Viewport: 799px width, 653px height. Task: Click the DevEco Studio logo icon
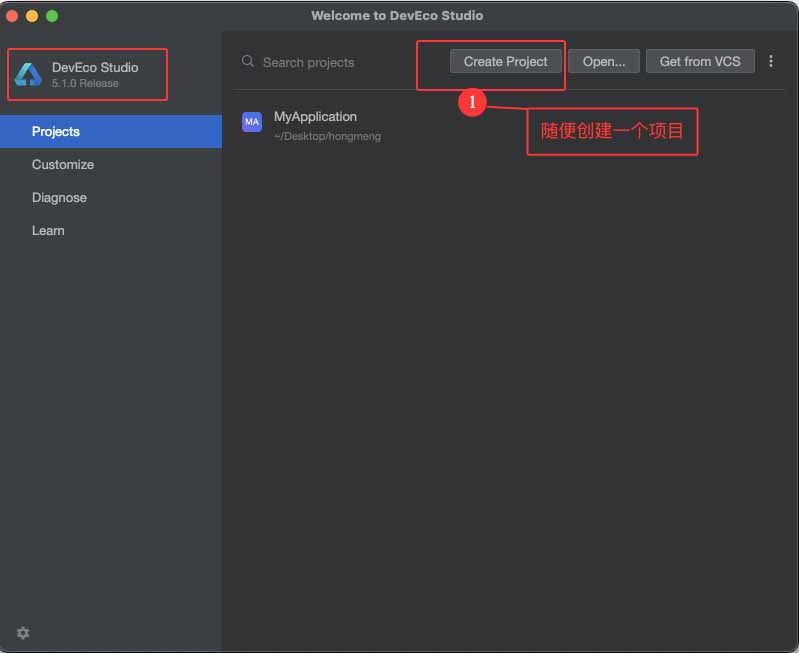28,74
